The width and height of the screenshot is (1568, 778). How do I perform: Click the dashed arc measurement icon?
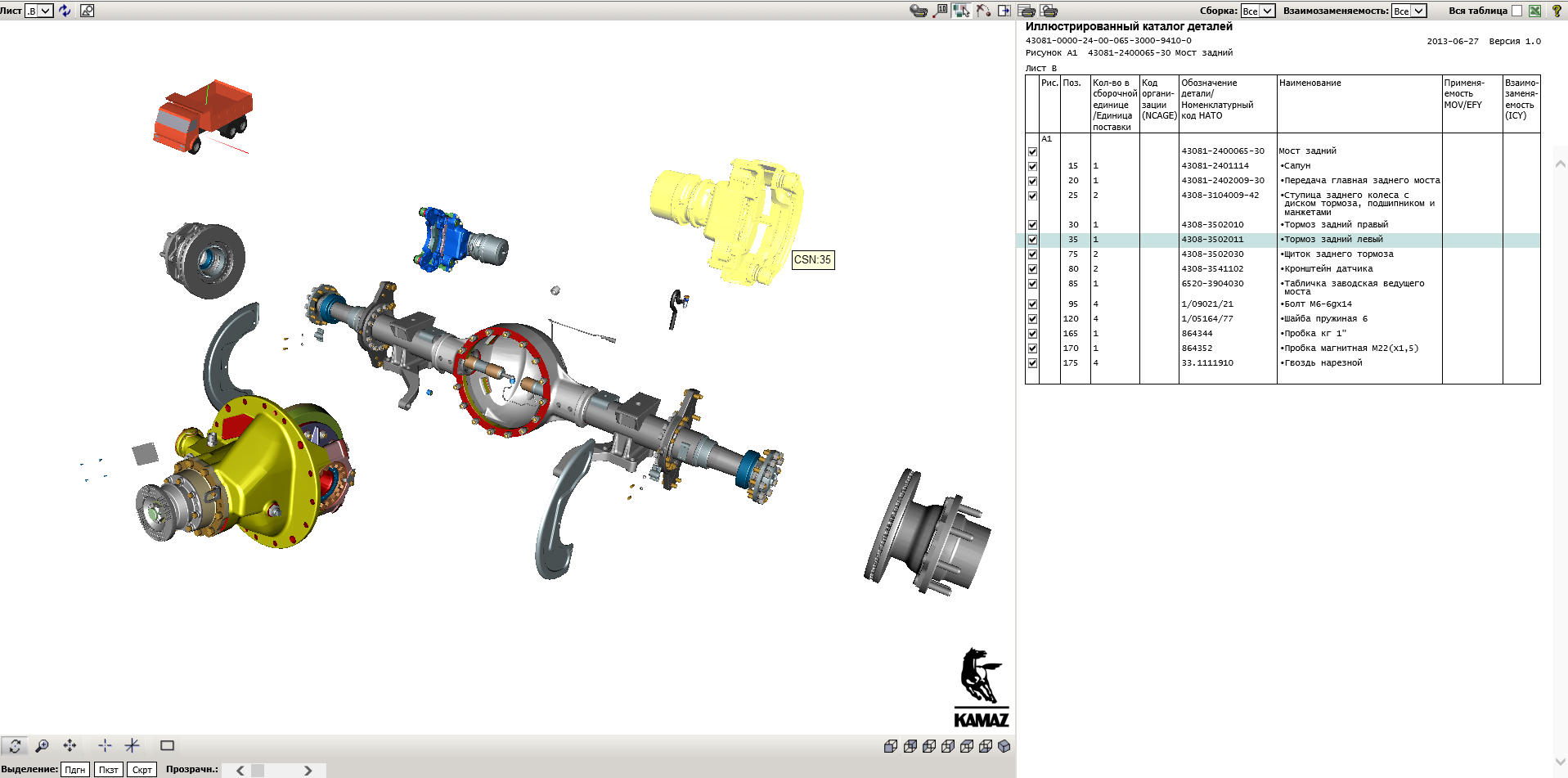pyautogui.click(x=983, y=11)
